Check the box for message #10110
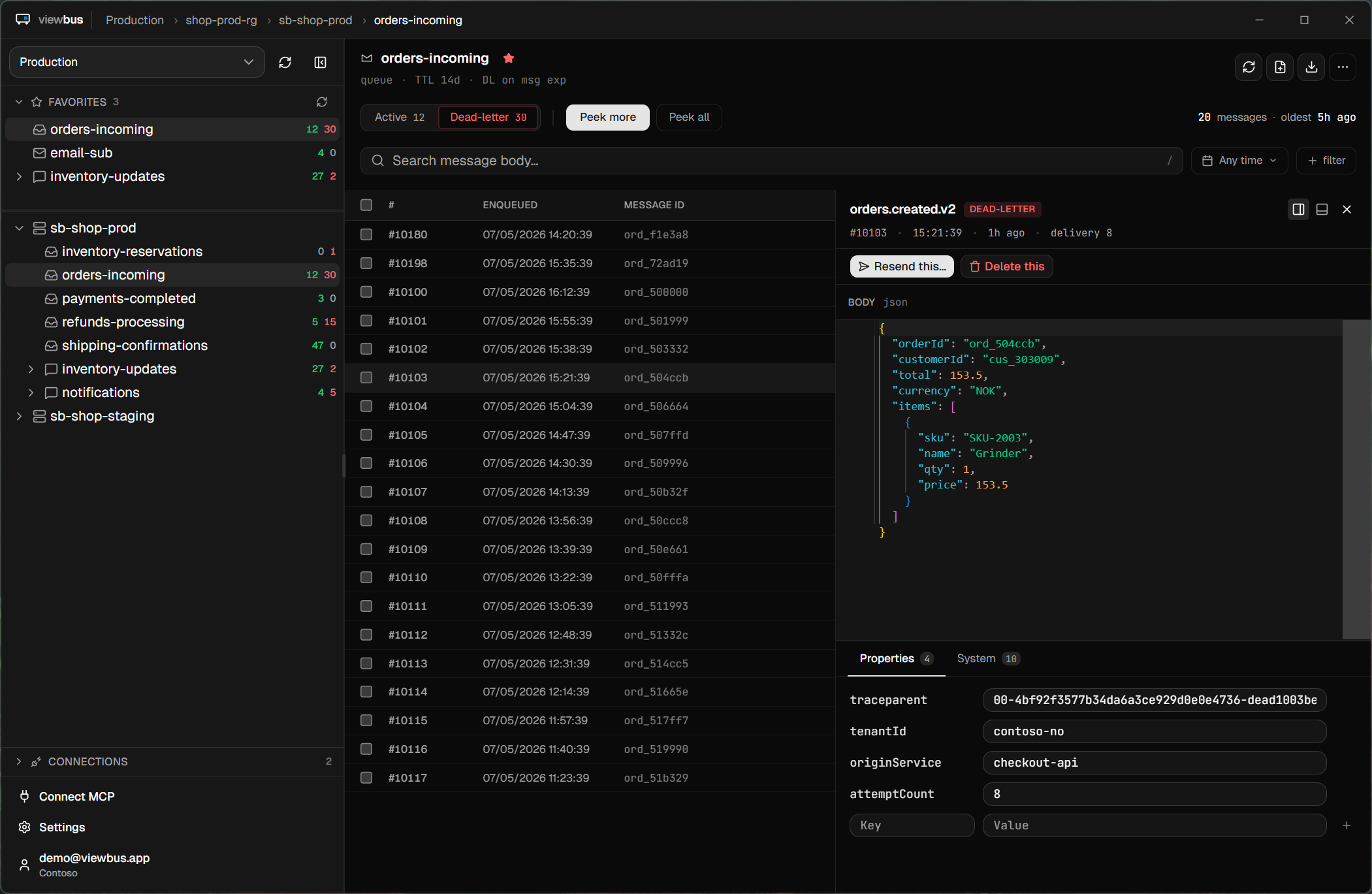The width and height of the screenshot is (1372, 894). 366,577
